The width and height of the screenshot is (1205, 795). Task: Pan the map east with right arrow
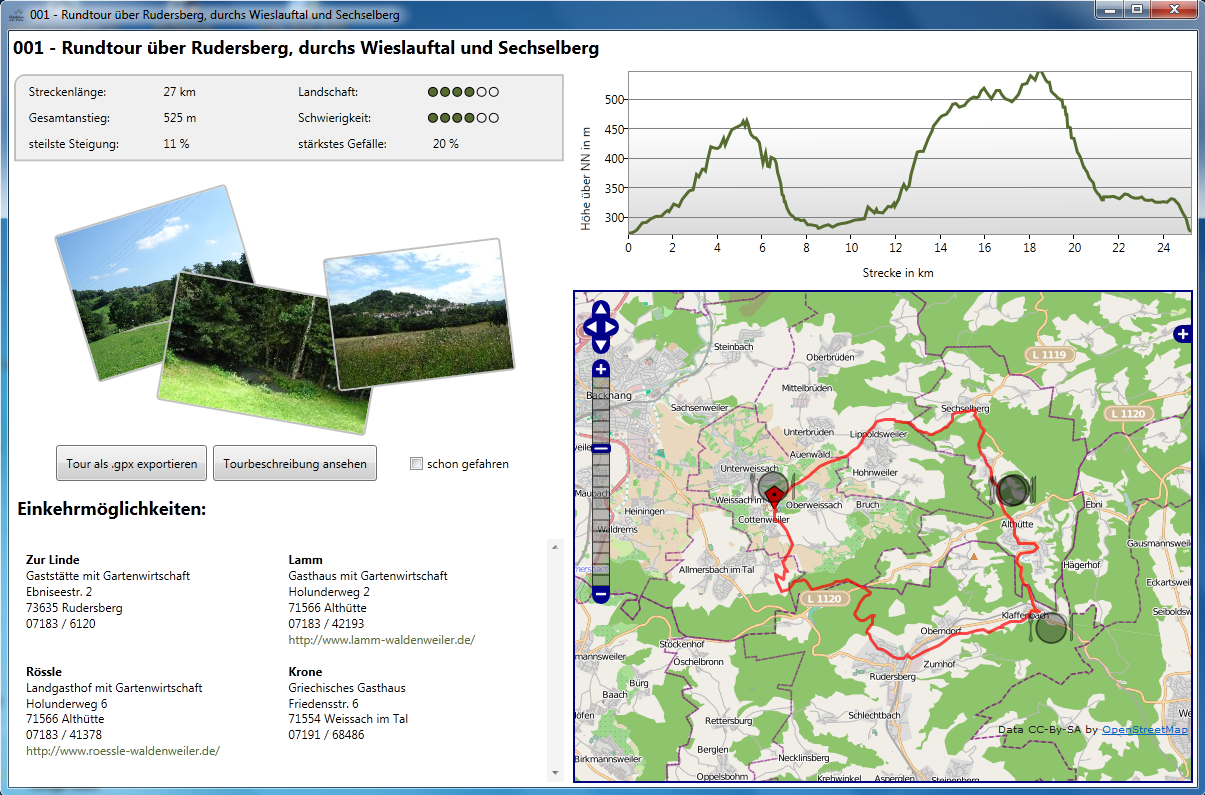tap(614, 327)
